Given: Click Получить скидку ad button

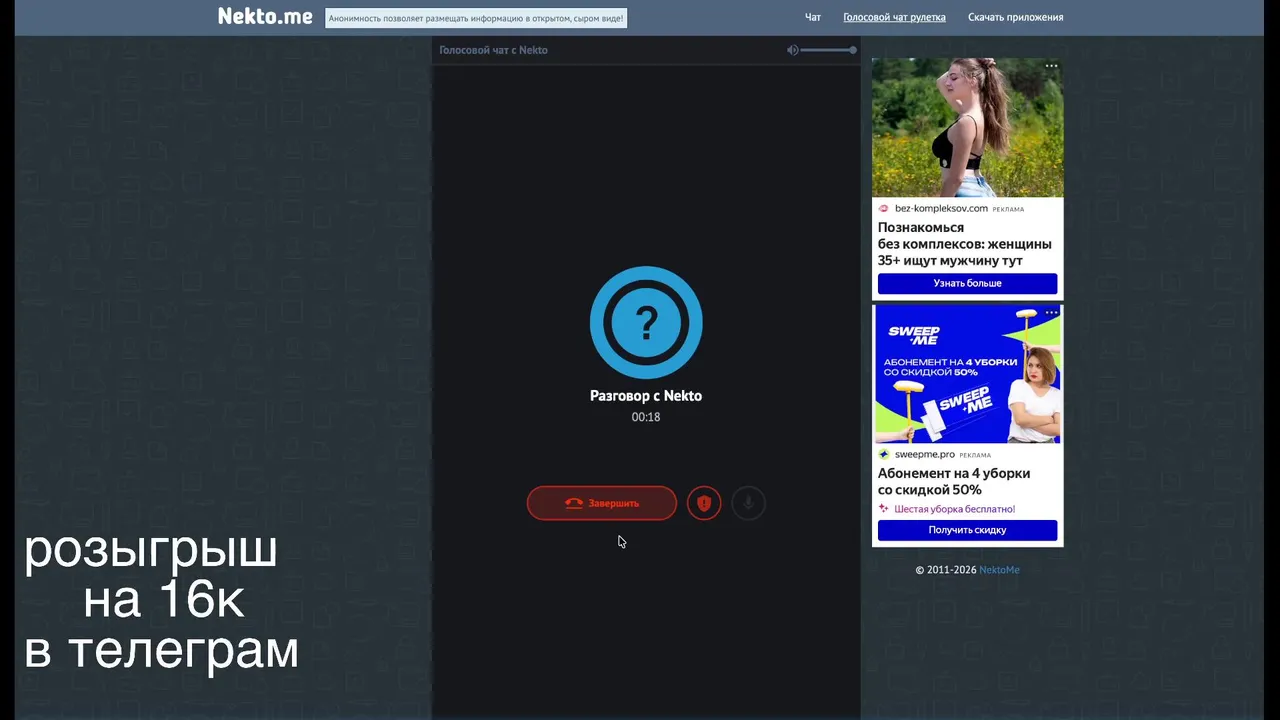Looking at the screenshot, I should click(x=967, y=530).
